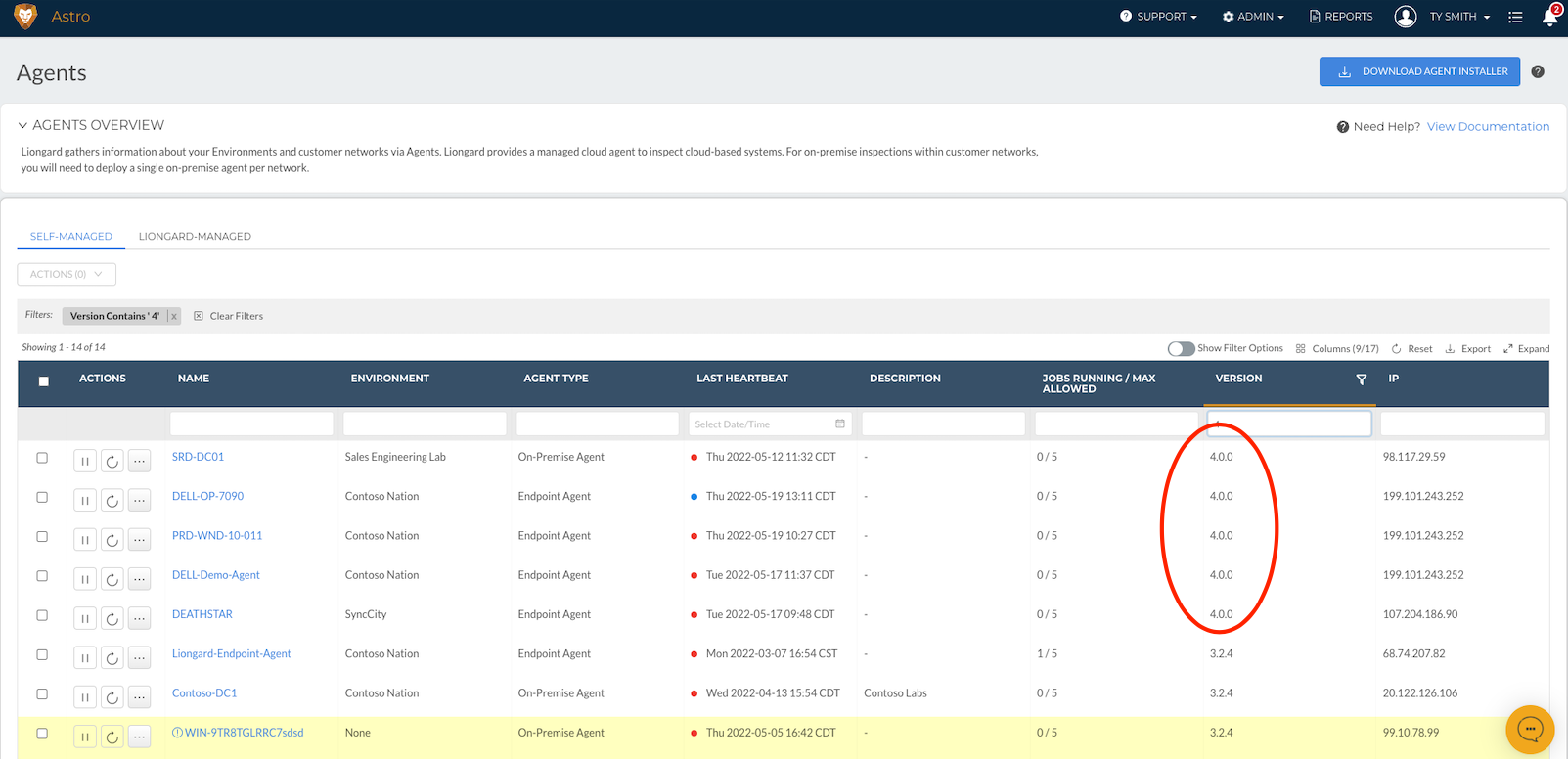Open the SRD-DC01 agent link
1568x759 pixels.
pos(198,457)
